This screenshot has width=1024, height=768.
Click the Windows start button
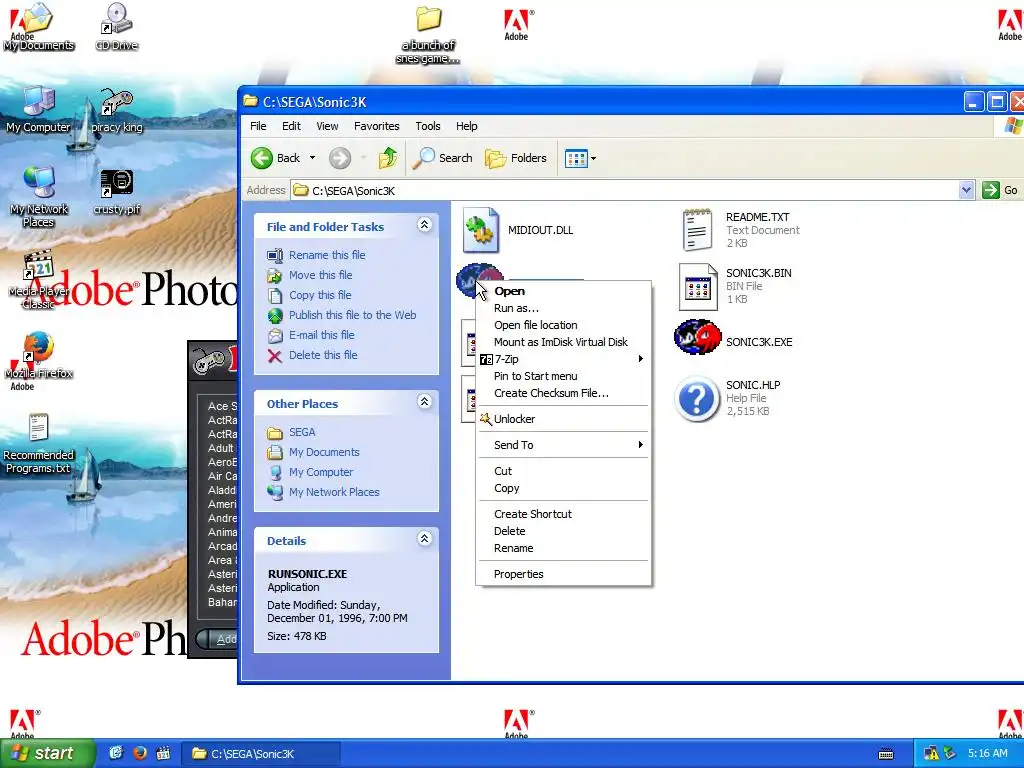point(47,754)
